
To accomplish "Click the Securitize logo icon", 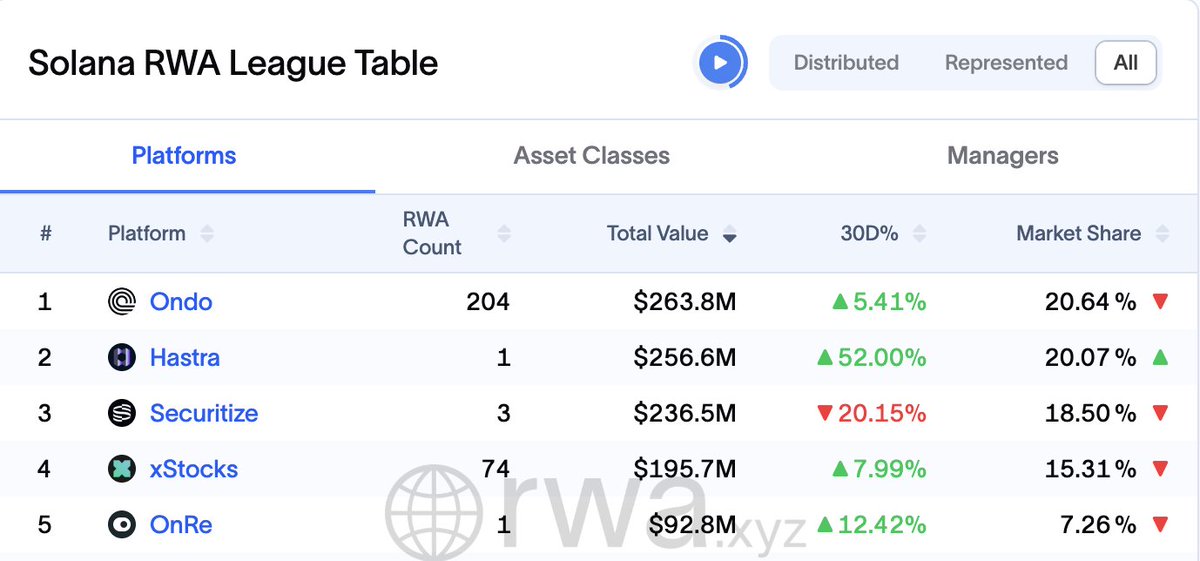I will 122,414.
